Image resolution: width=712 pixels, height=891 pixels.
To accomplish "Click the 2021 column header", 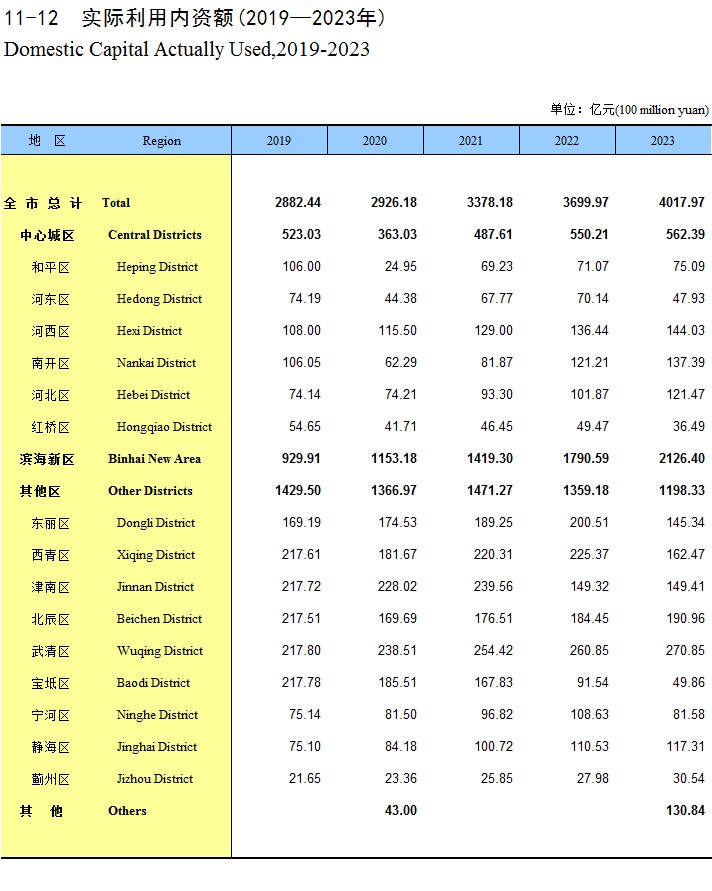I will pyautogui.click(x=471, y=140).
